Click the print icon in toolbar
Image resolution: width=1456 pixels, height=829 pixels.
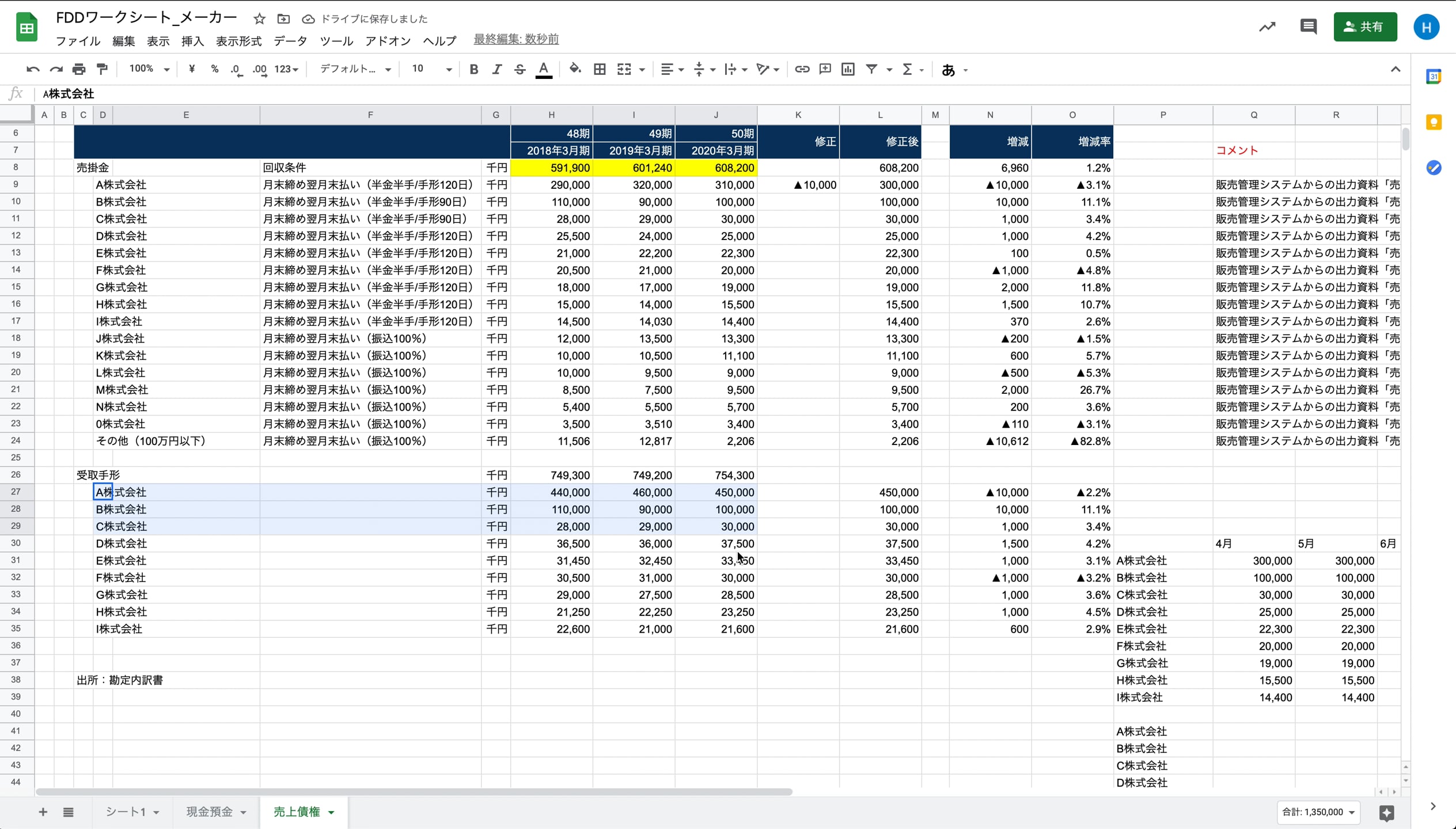(x=79, y=69)
